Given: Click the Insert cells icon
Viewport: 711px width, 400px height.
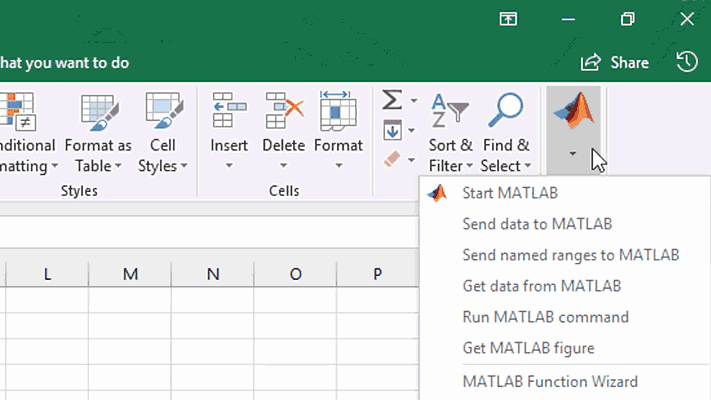Looking at the screenshot, I should 229,112.
